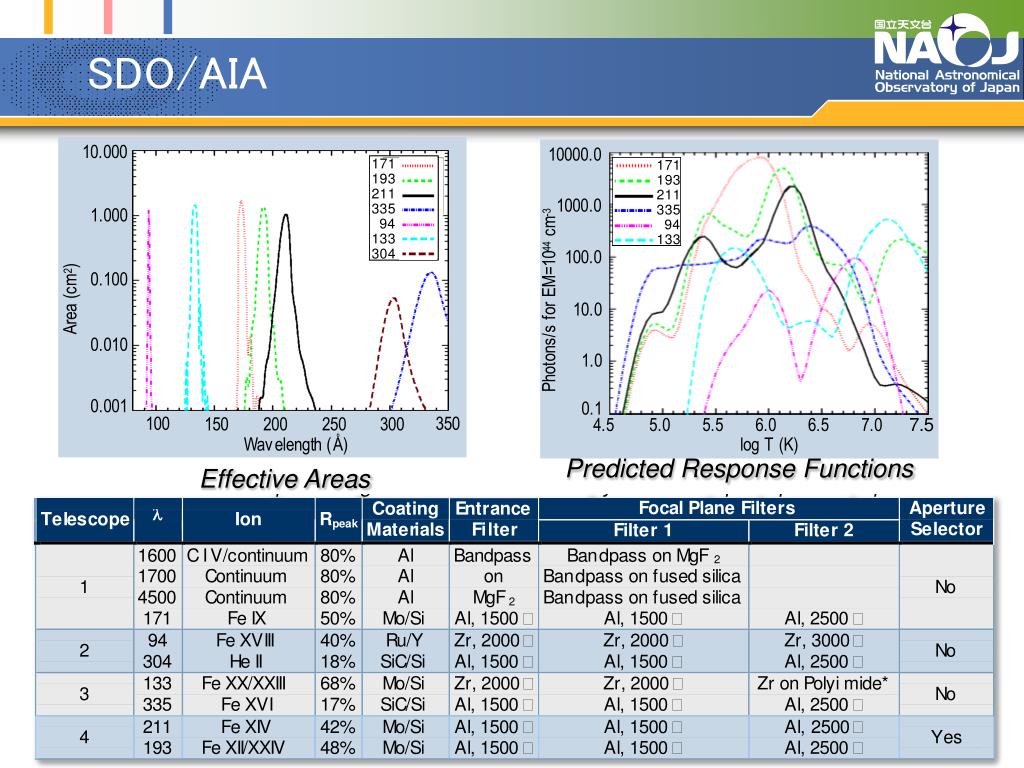Click 'National Astronomical Observatory of Japan' text
Viewport: 1024px width, 768px height.
(x=947, y=81)
